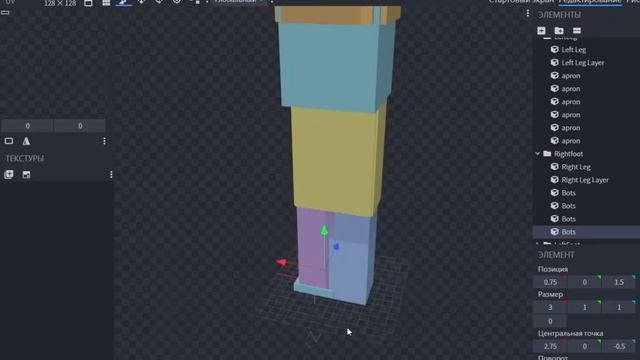This screenshot has height=360, width=640.
Task: Click pivot point Z field showing -0.5
Action: (618, 346)
